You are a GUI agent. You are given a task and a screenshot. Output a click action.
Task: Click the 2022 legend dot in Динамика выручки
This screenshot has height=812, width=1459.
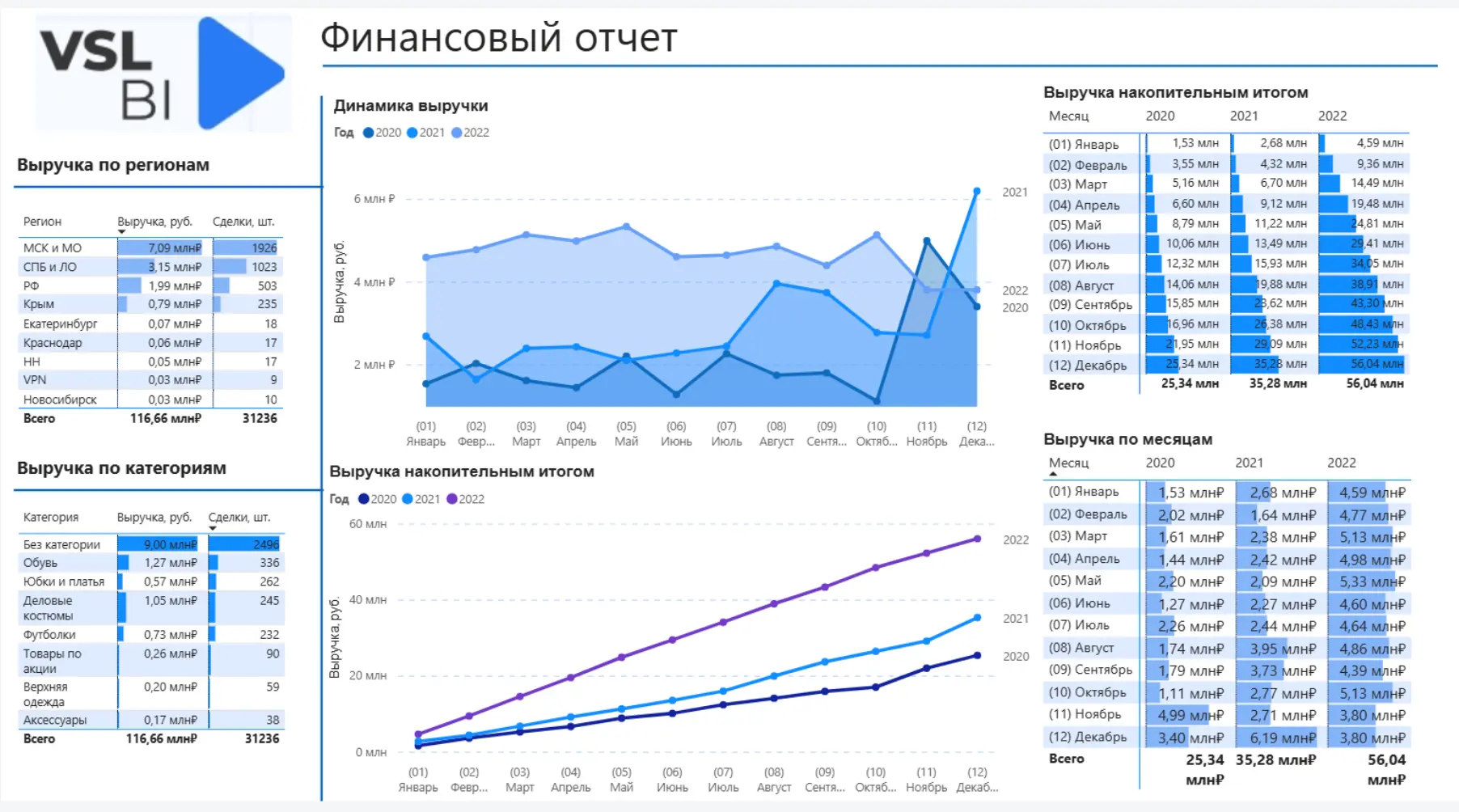(455, 133)
